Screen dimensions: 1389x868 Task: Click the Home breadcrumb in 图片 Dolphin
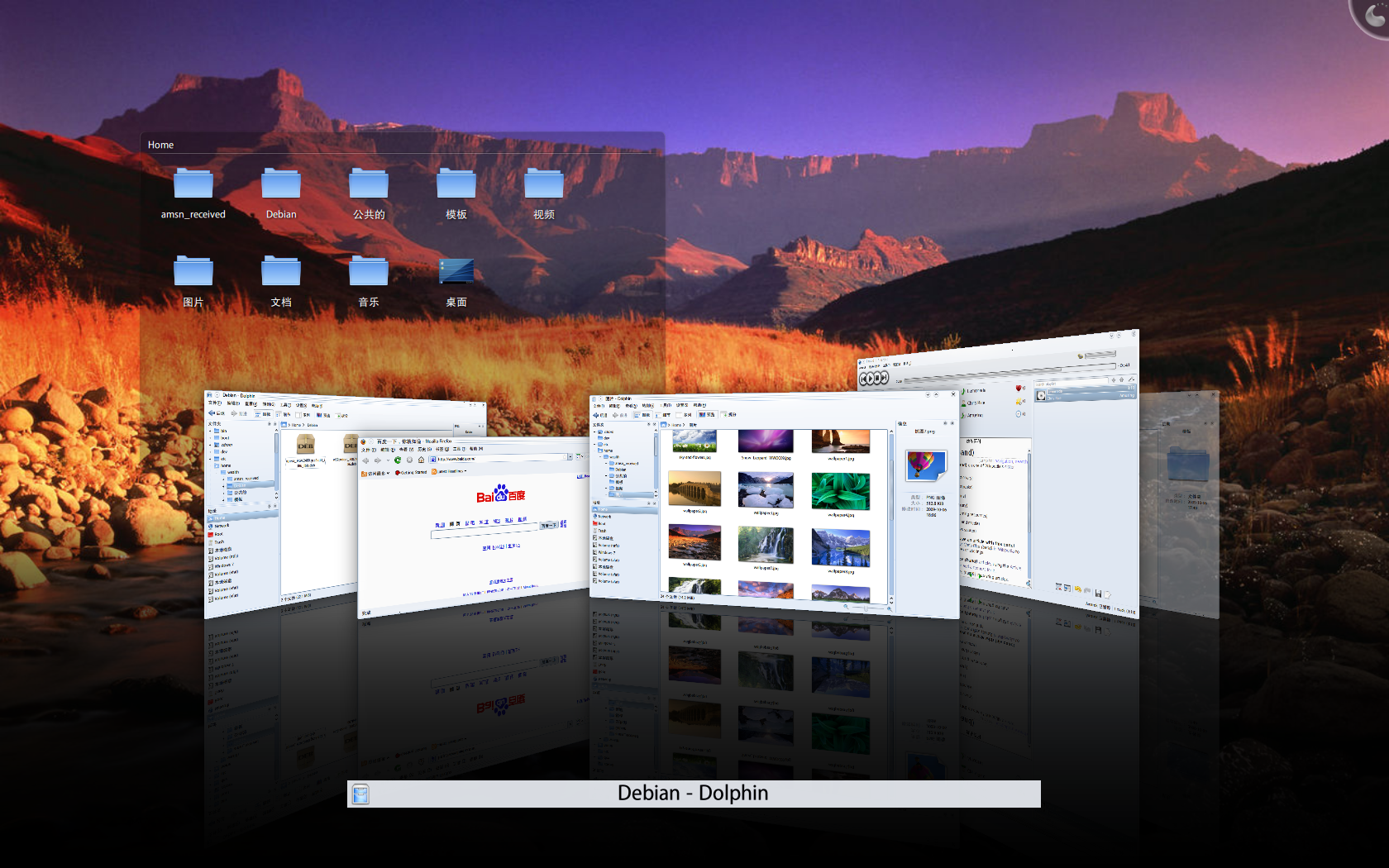tap(676, 425)
